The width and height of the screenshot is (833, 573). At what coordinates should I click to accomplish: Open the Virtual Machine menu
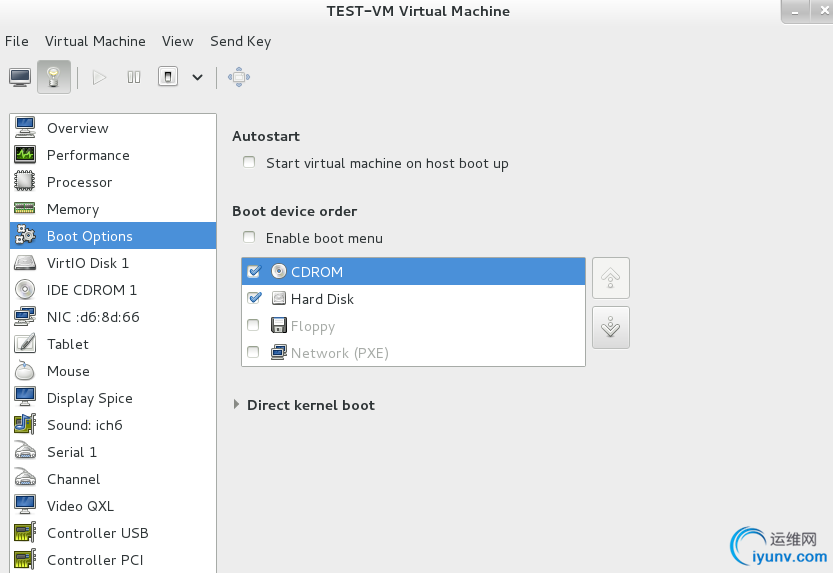pyautogui.click(x=95, y=41)
